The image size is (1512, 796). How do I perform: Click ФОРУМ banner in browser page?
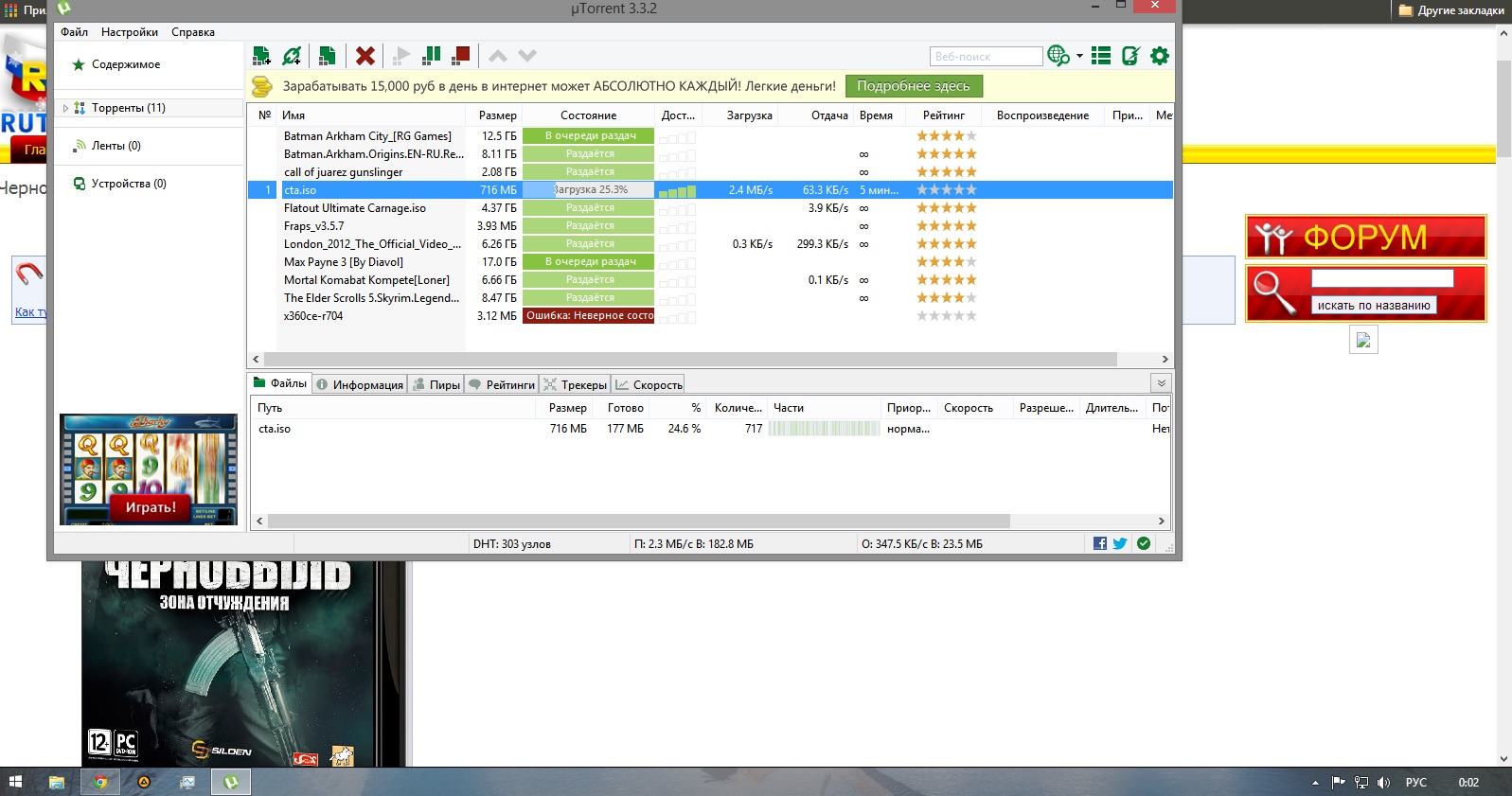pos(1366,237)
